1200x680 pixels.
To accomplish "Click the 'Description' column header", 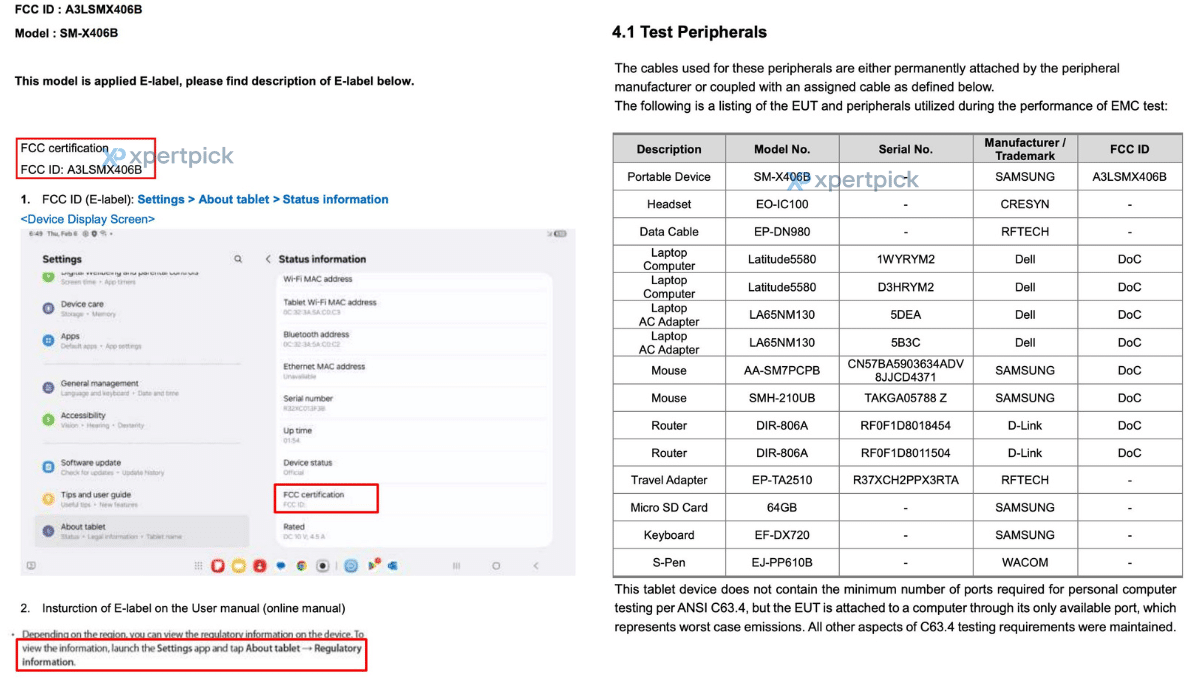I will click(x=669, y=149).
